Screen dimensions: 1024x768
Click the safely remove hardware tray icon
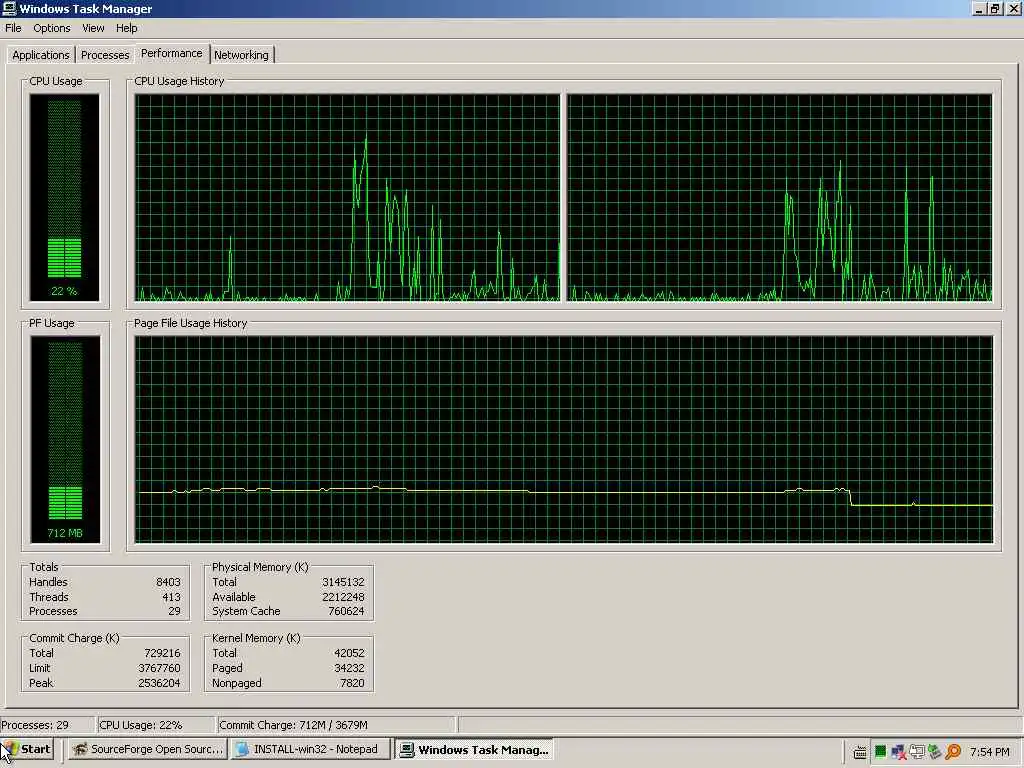pyautogui.click(x=934, y=752)
